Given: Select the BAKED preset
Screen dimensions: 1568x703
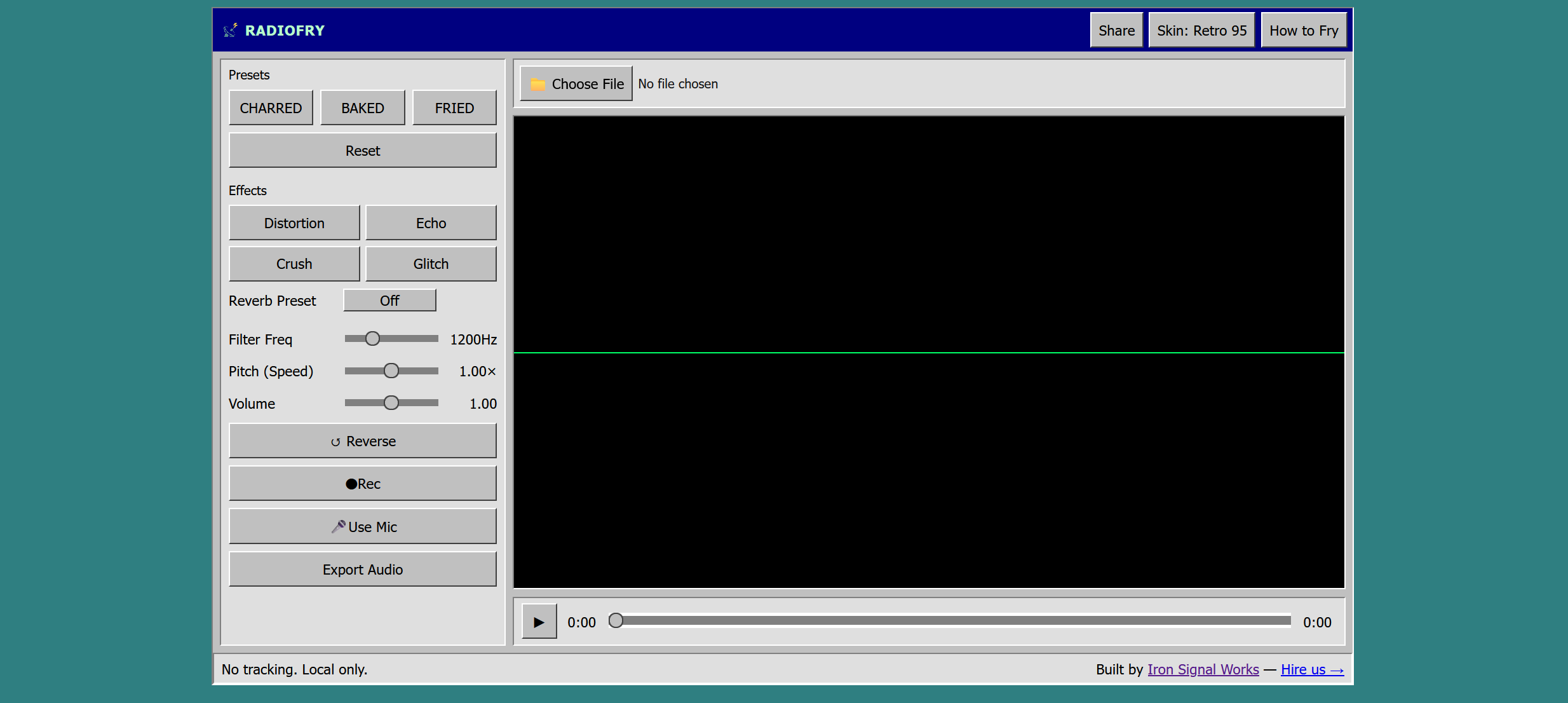Looking at the screenshot, I should pyautogui.click(x=362, y=108).
